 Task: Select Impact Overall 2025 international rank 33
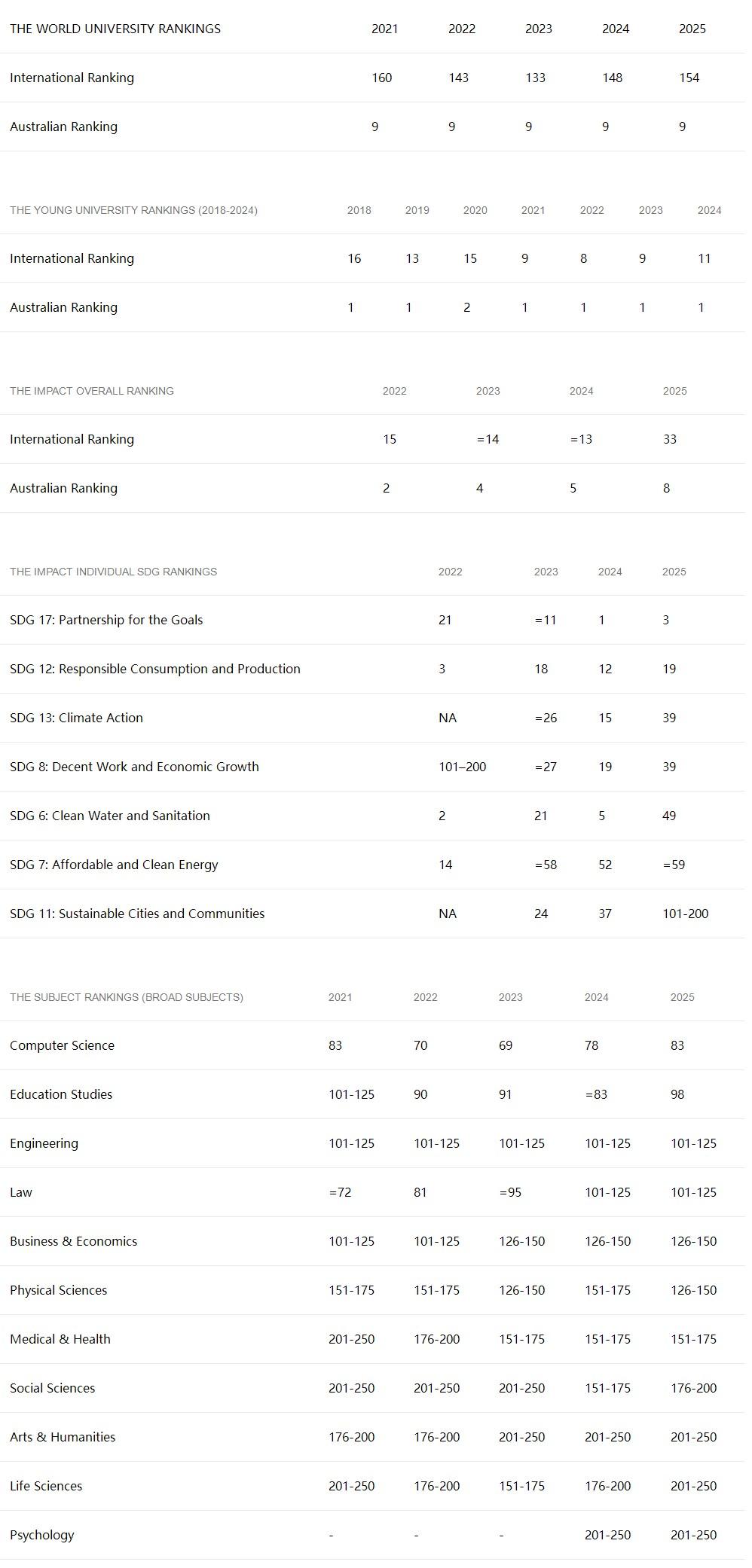670,439
